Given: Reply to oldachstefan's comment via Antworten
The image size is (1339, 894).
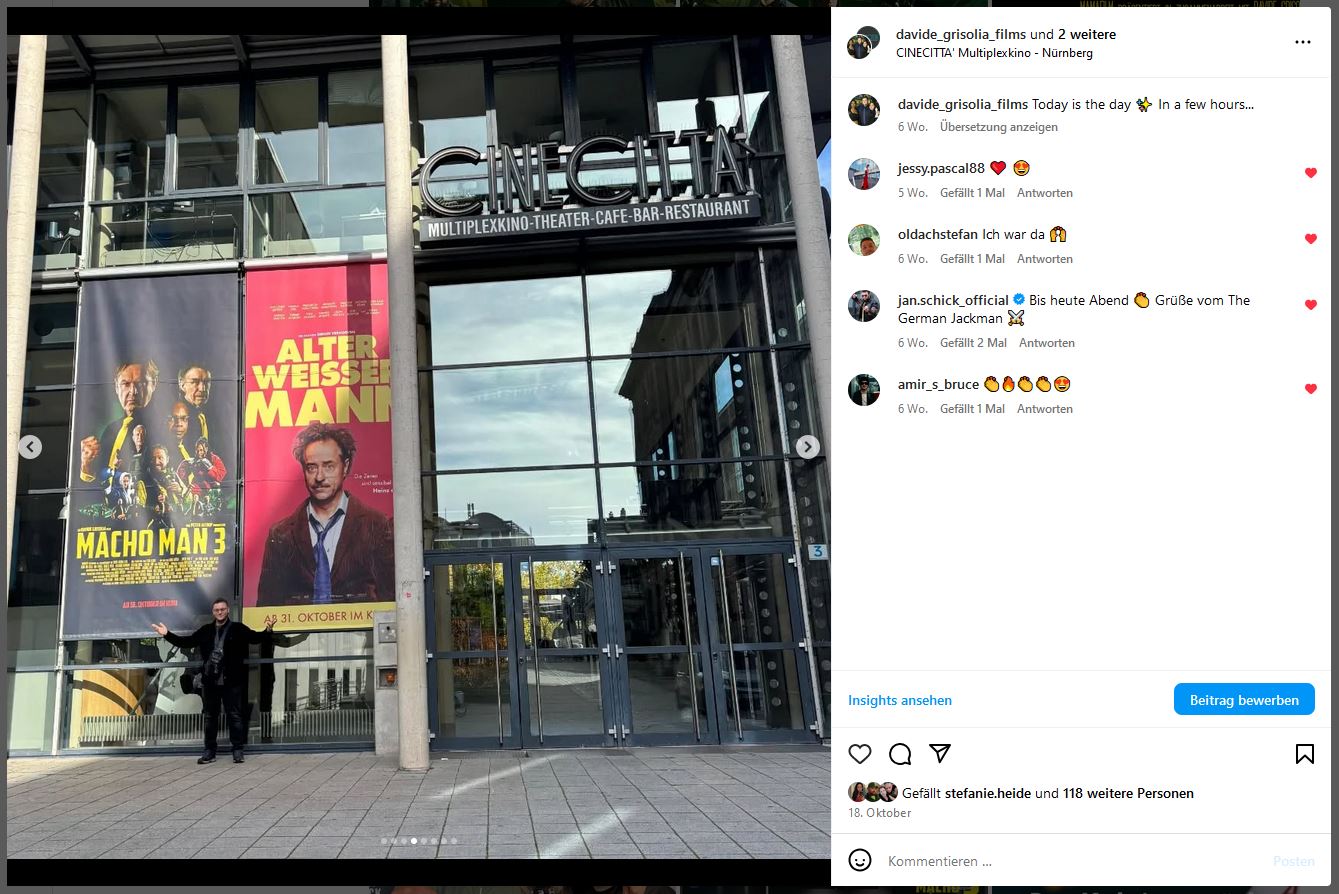Looking at the screenshot, I should pos(1045,259).
